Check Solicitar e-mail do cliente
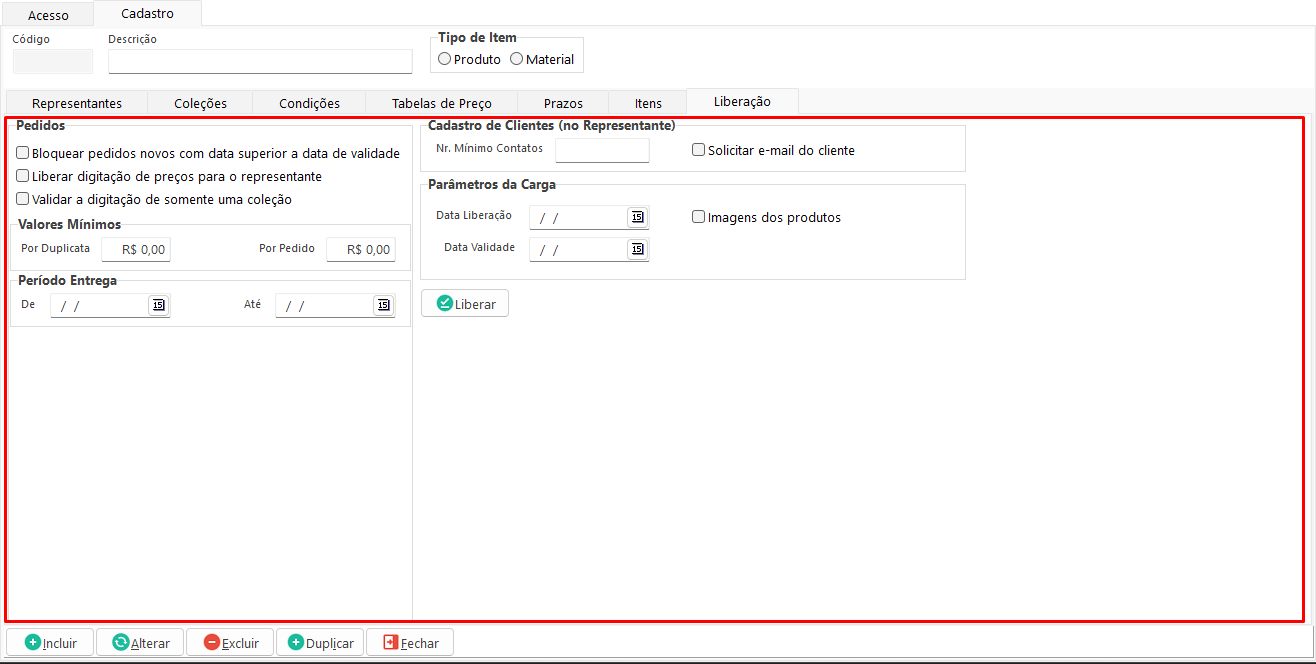 point(699,150)
